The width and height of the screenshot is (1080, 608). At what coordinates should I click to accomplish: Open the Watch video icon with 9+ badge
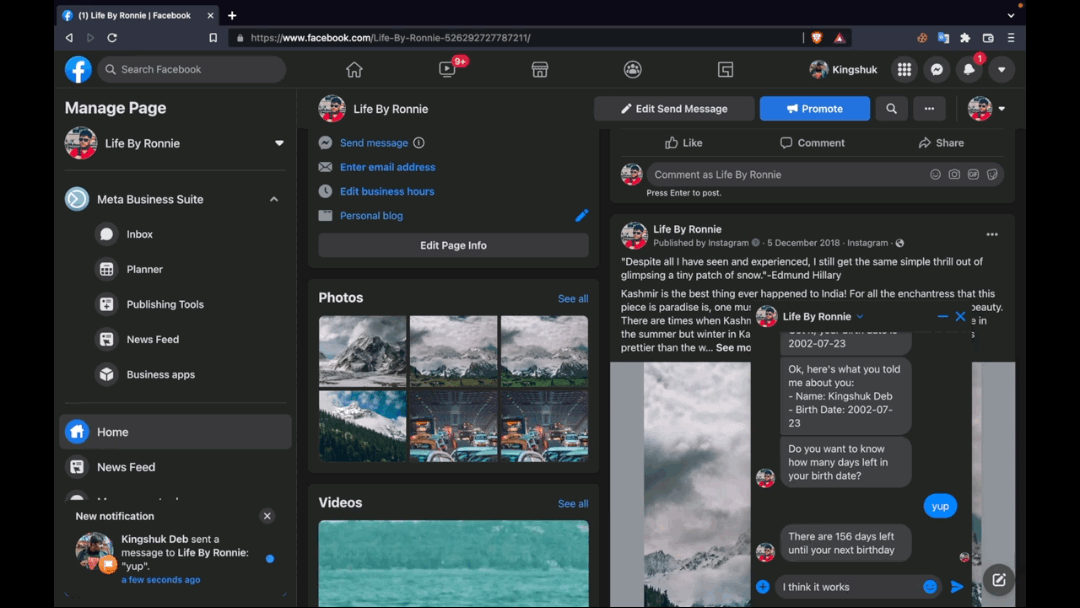tap(447, 70)
